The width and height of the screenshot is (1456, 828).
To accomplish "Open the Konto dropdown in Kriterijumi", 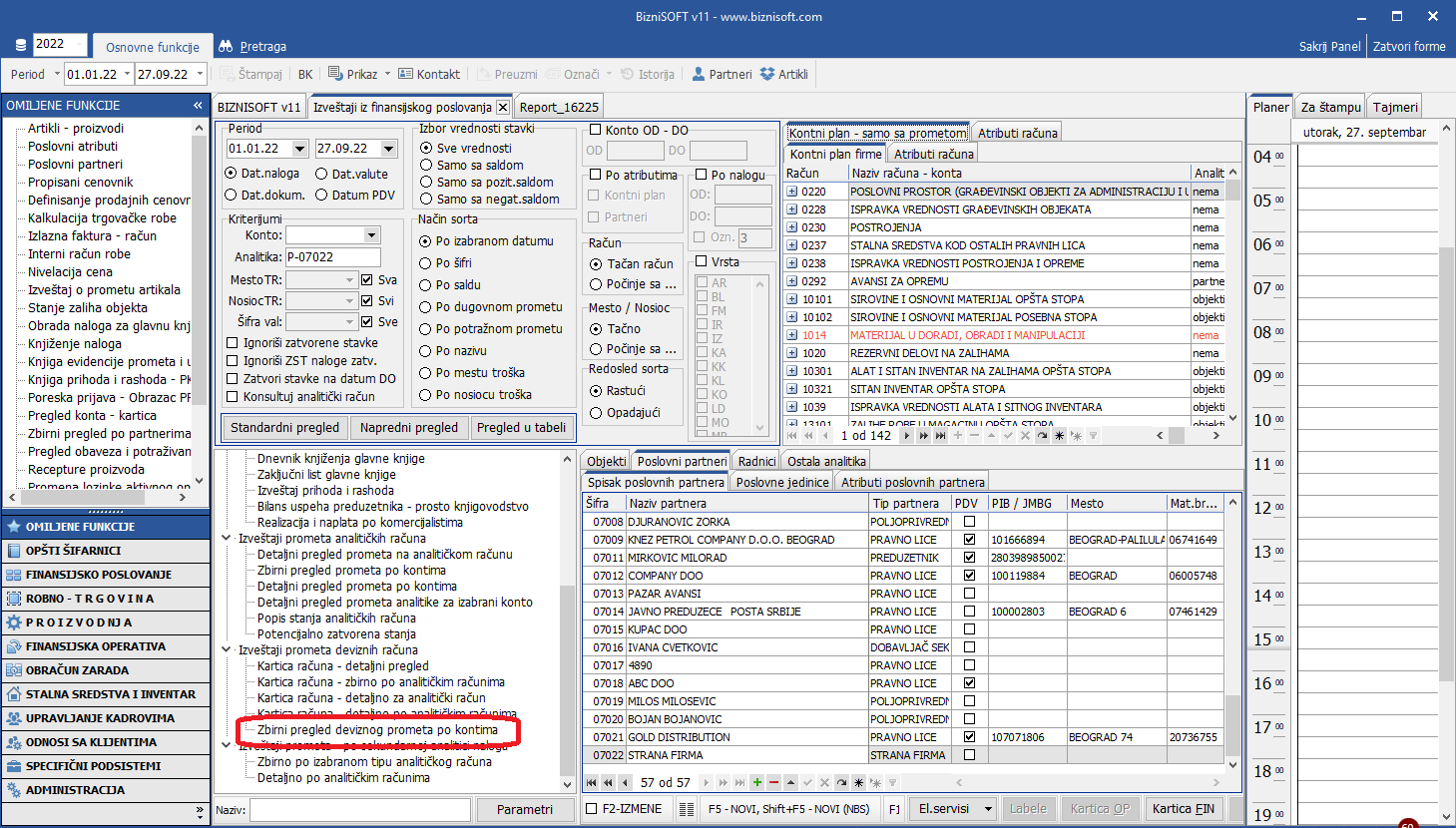I will click(371, 235).
